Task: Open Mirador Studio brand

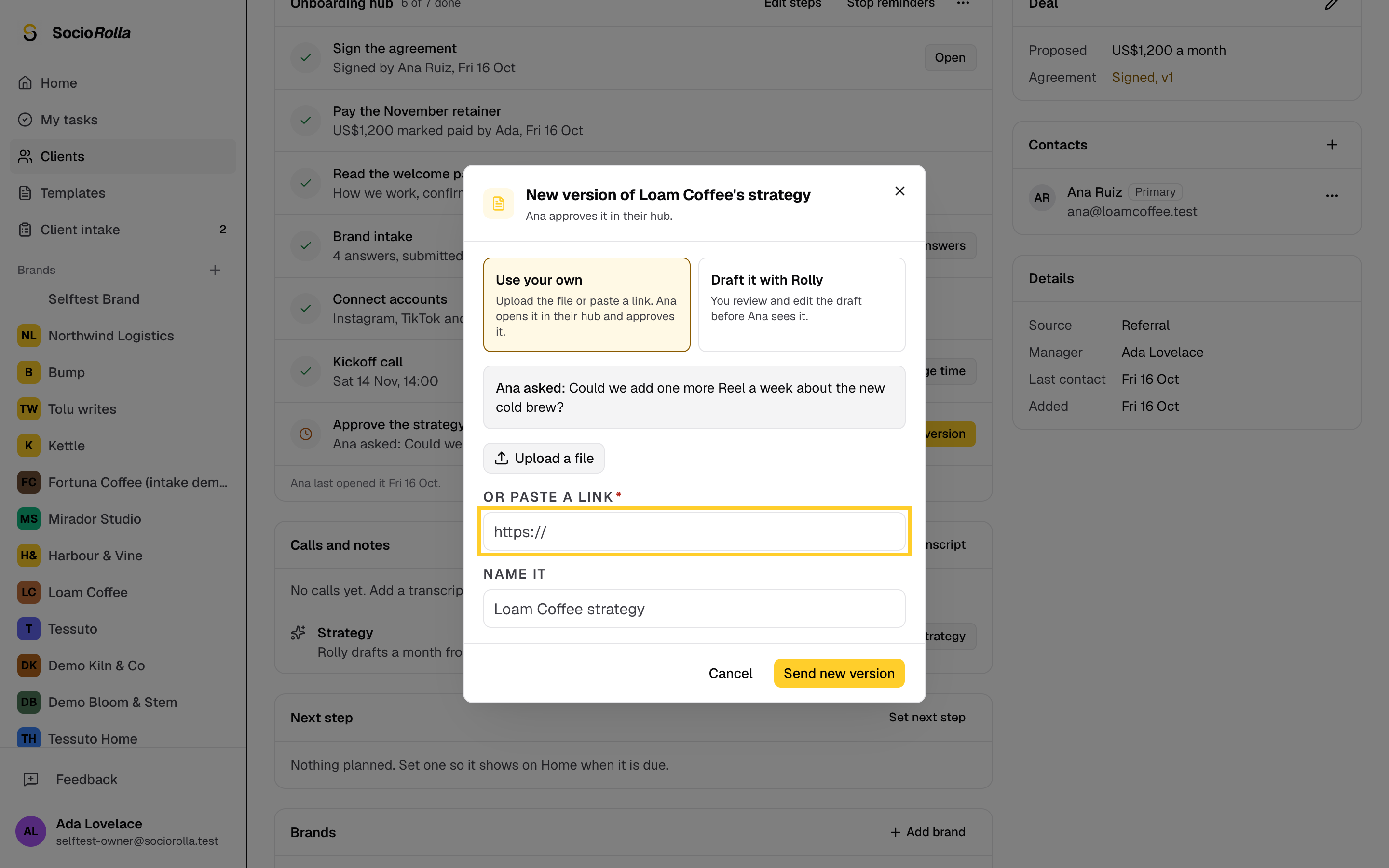Action: click(x=123, y=519)
